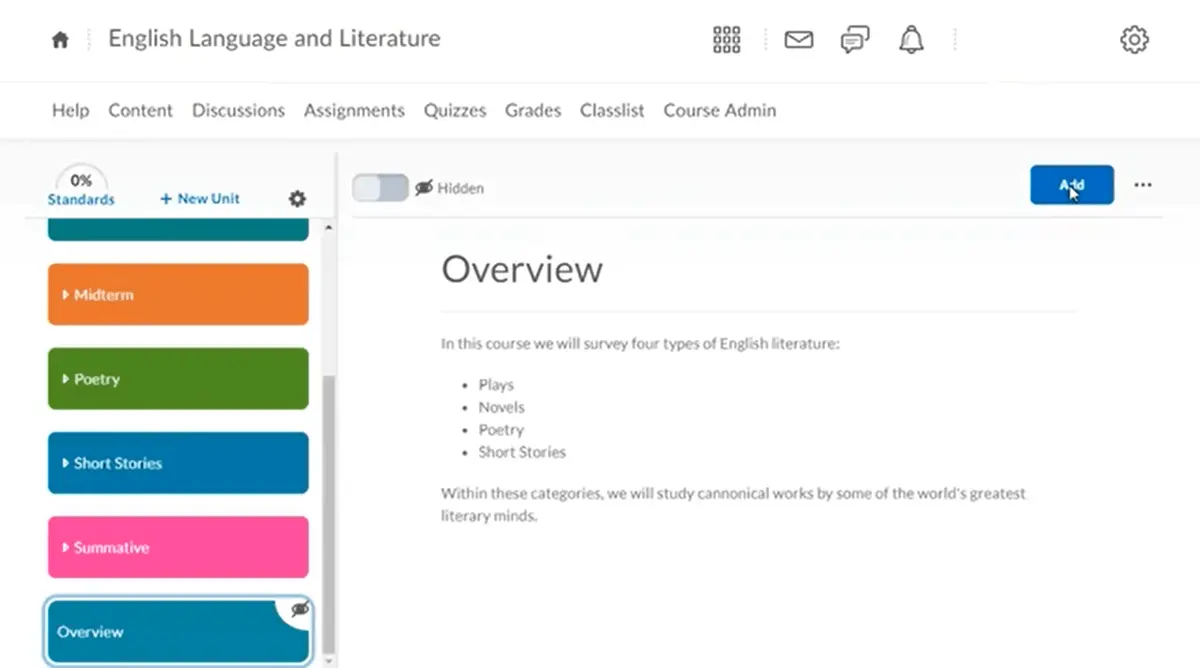Viewport: 1200px width, 668px height.
Task: Open subscription alerts chat bubble icon
Action: click(855, 40)
